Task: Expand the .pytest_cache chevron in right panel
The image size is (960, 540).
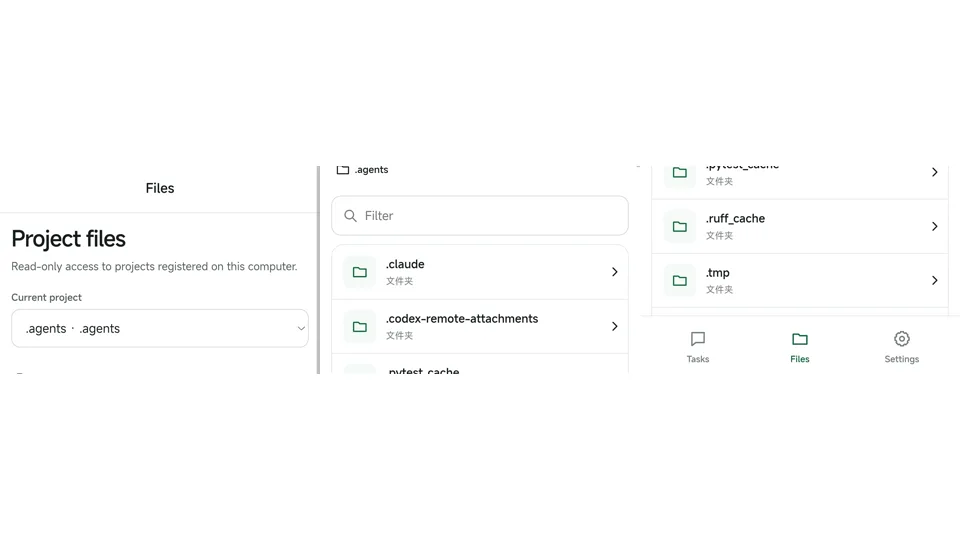Action: coord(934,172)
